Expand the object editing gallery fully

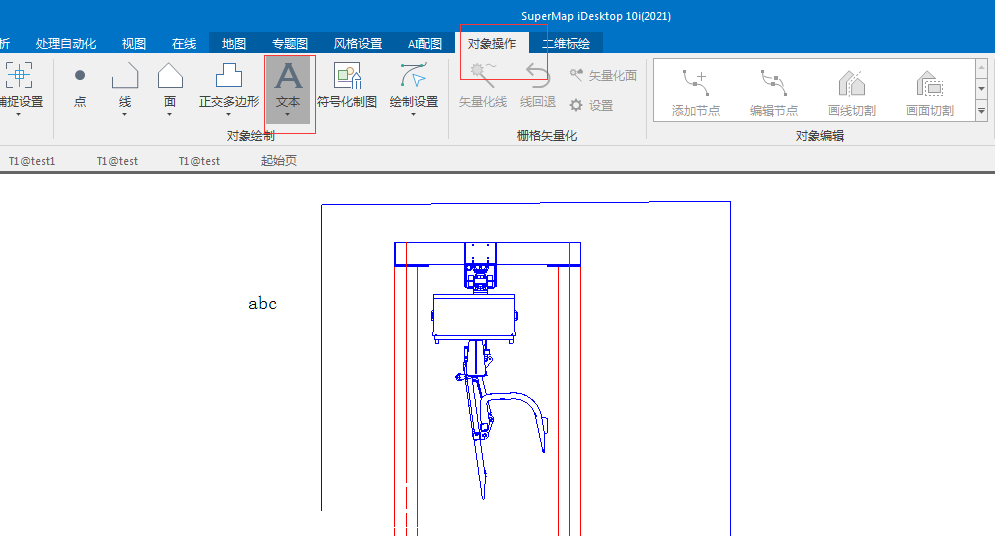tap(982, 111)
